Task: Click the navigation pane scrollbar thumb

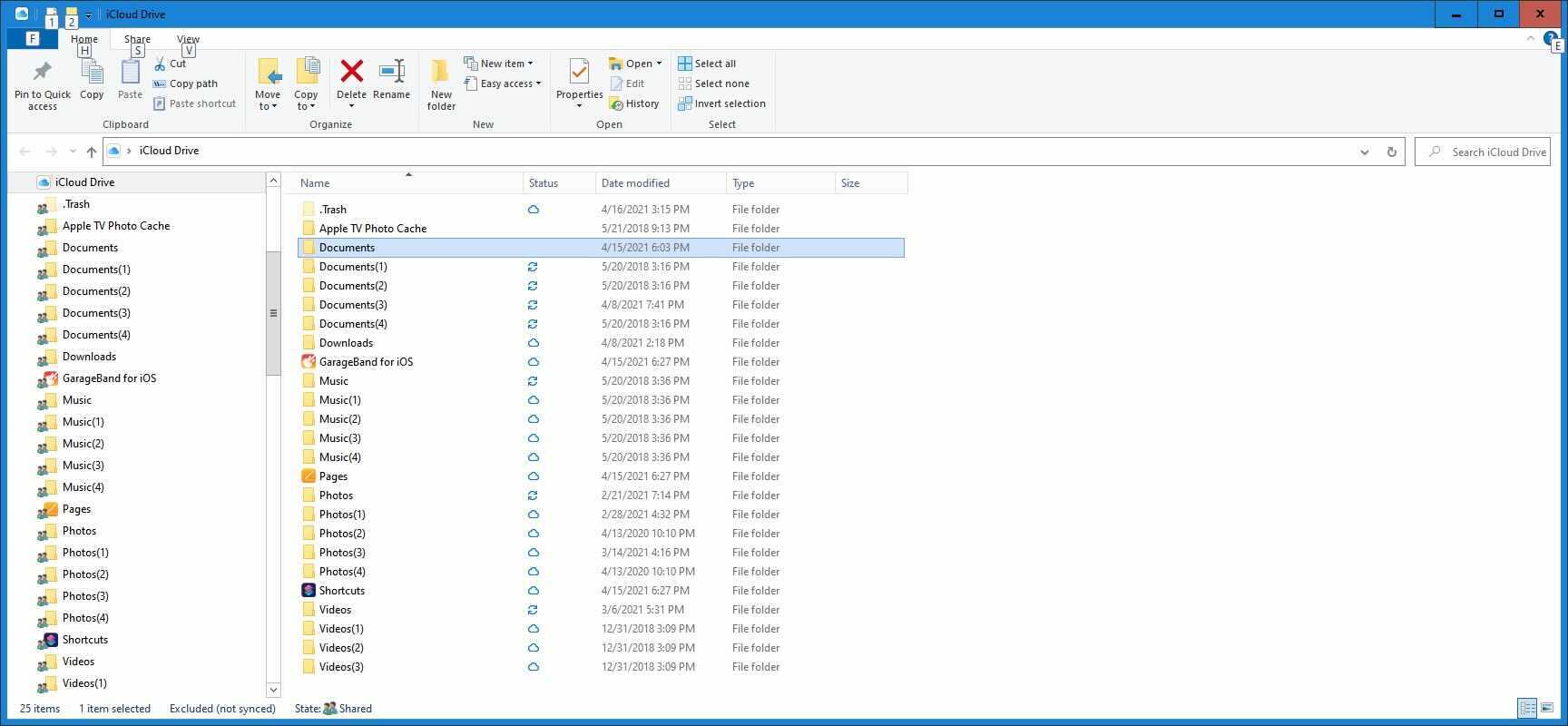Action: pyautogui.click(x=273, y=313)
